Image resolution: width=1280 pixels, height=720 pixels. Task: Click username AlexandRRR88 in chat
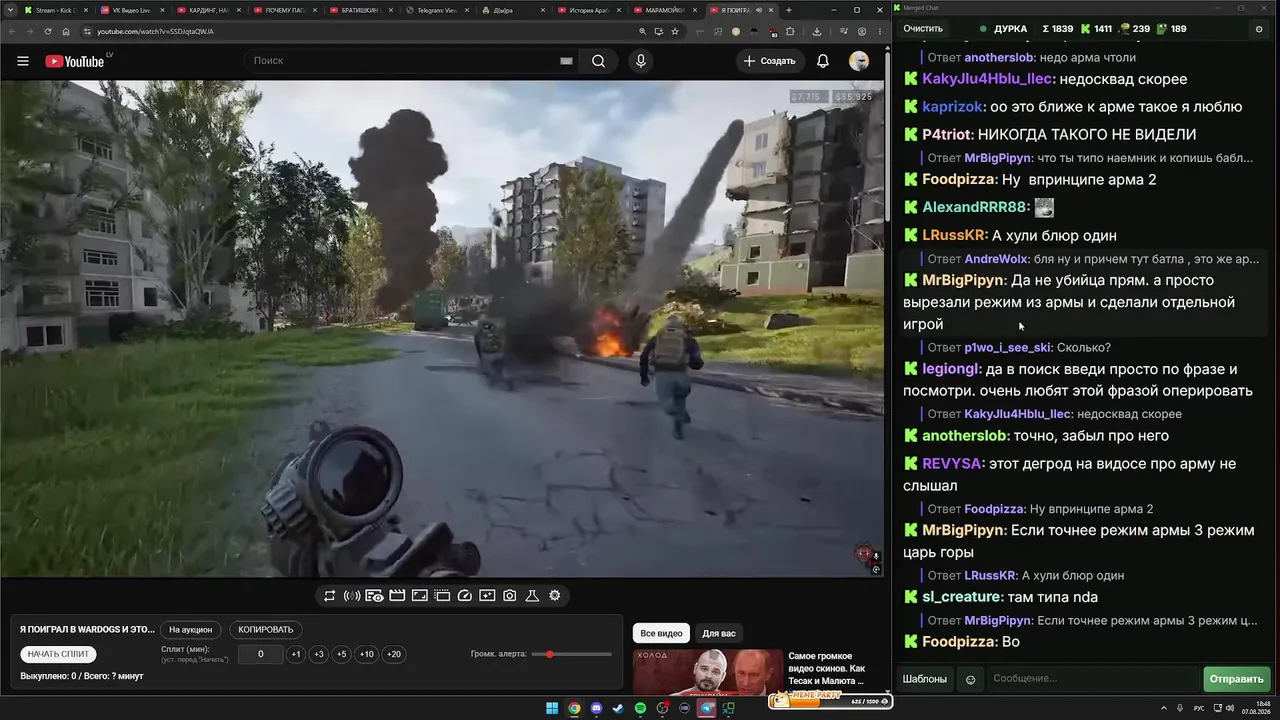click(975, 208)
